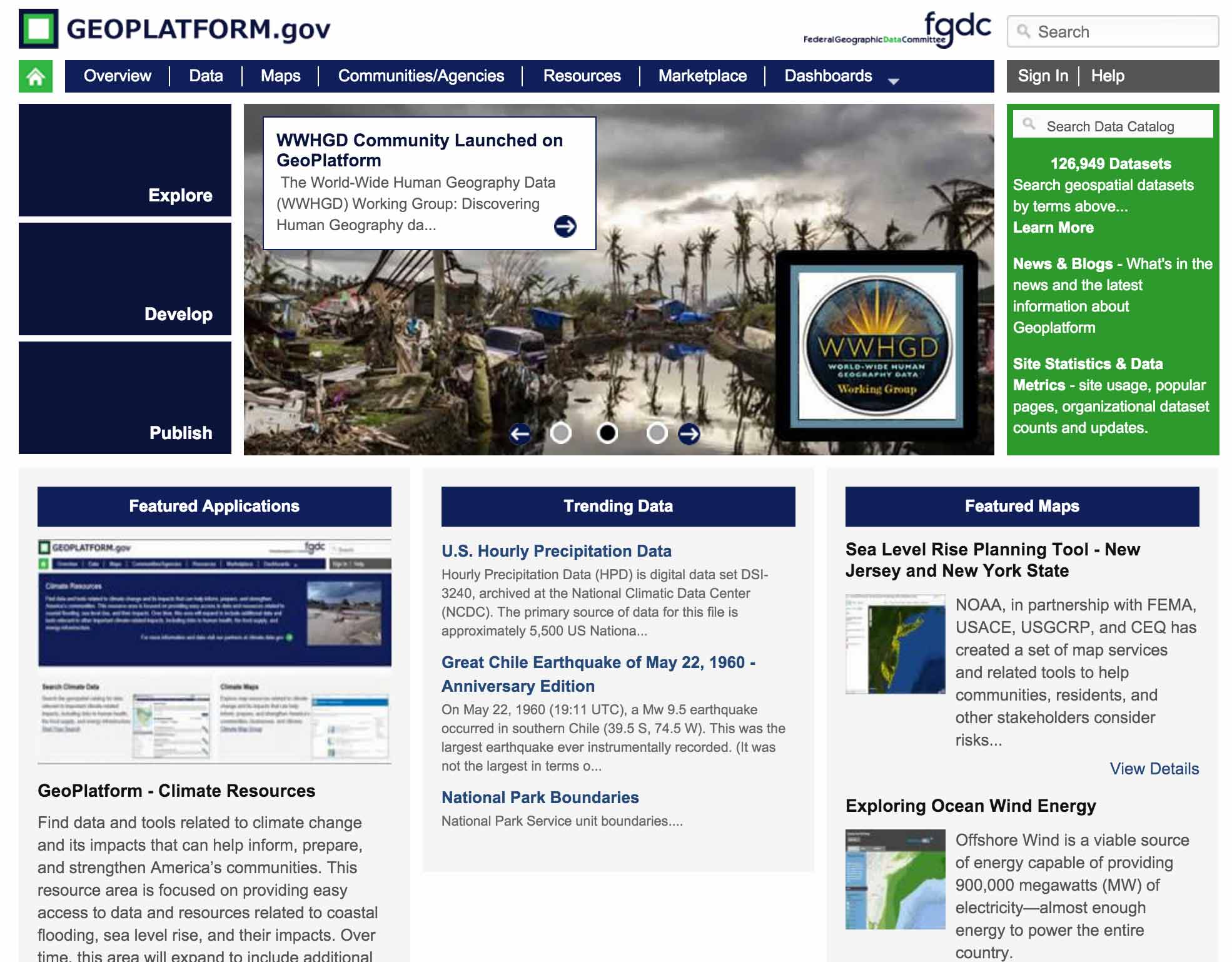Open the Marketplace menu item
Screen dimensions: 1232x962
tap(702, 76)
